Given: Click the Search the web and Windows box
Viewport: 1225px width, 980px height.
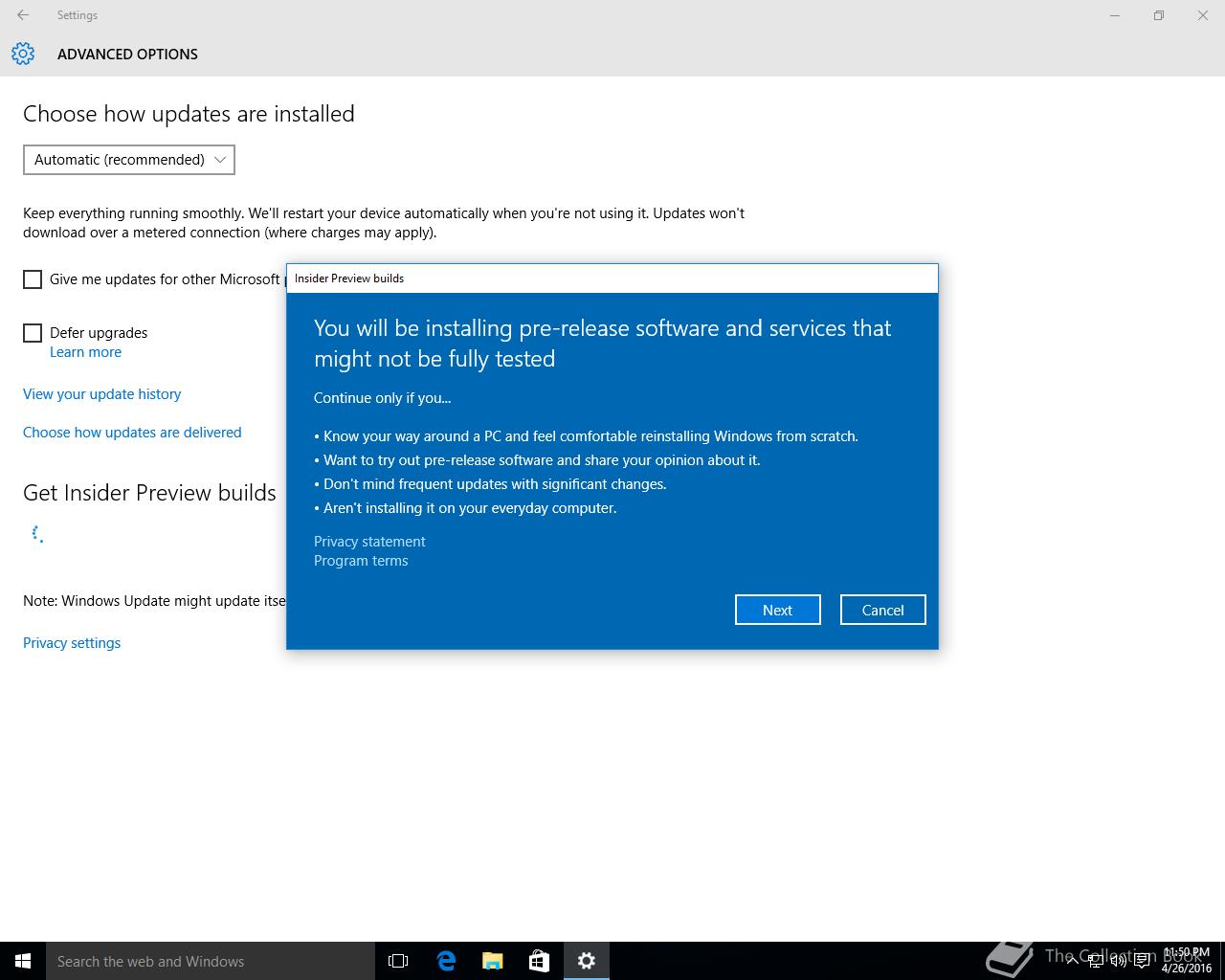Looking at the screenshot, I should coord(211,961).
